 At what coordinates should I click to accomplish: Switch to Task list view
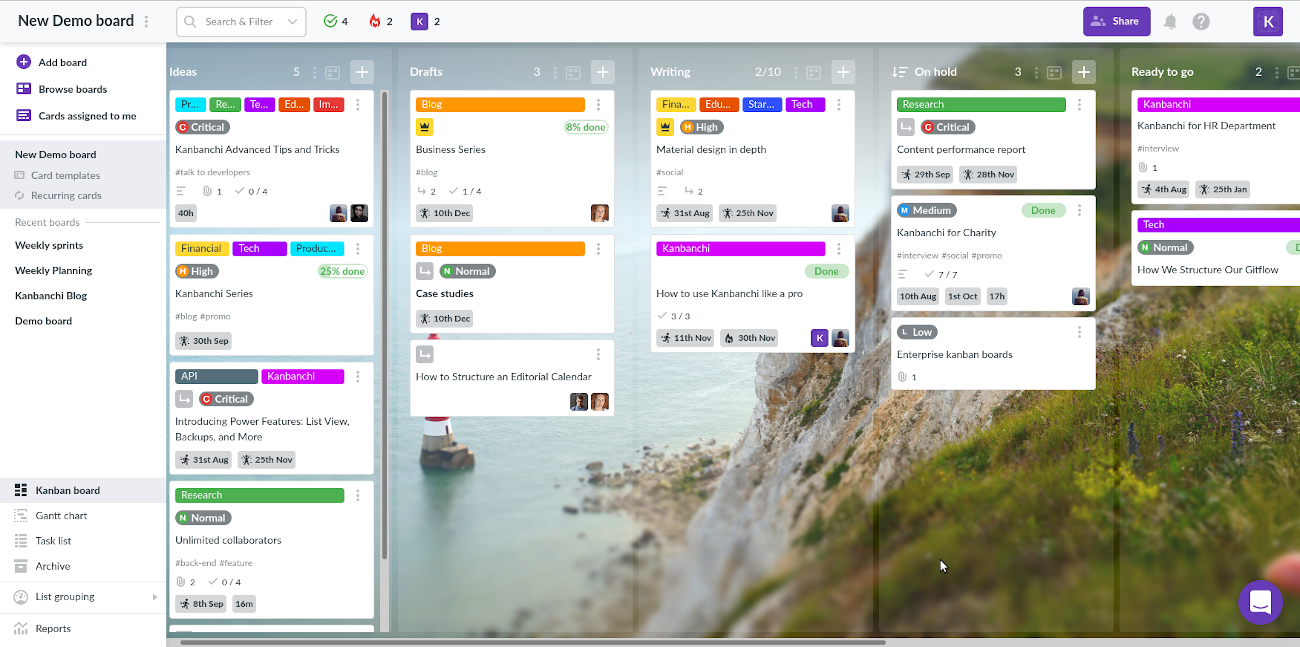[x=82, y=541]
